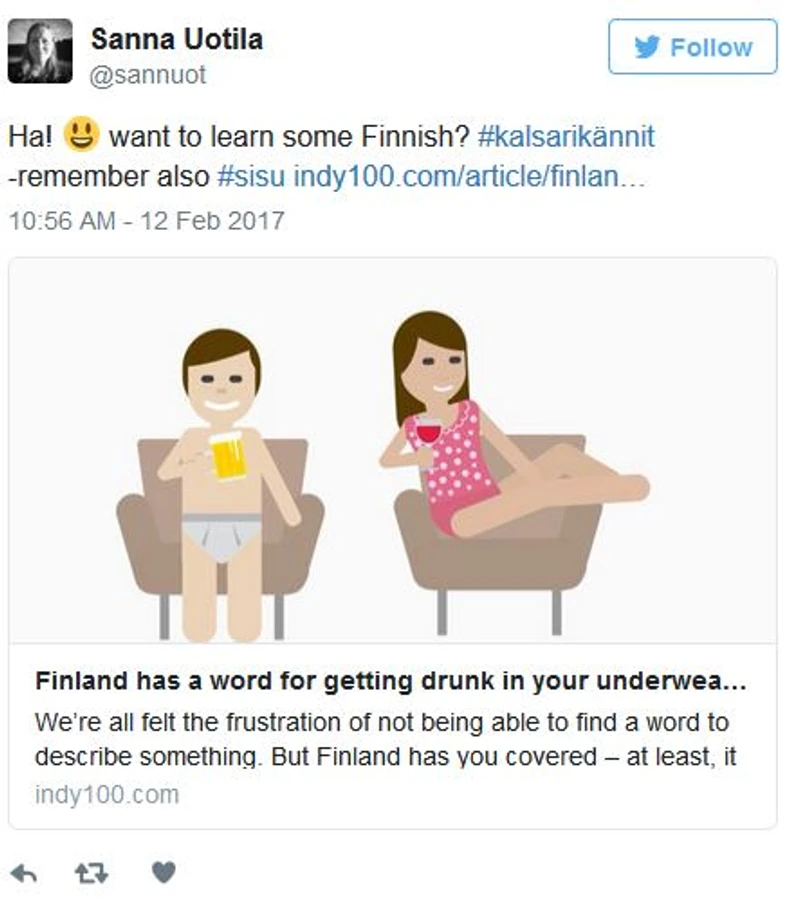Retweet this tweet using the retweet icon
Screen dimensions: 790x900
click(92, 873)
